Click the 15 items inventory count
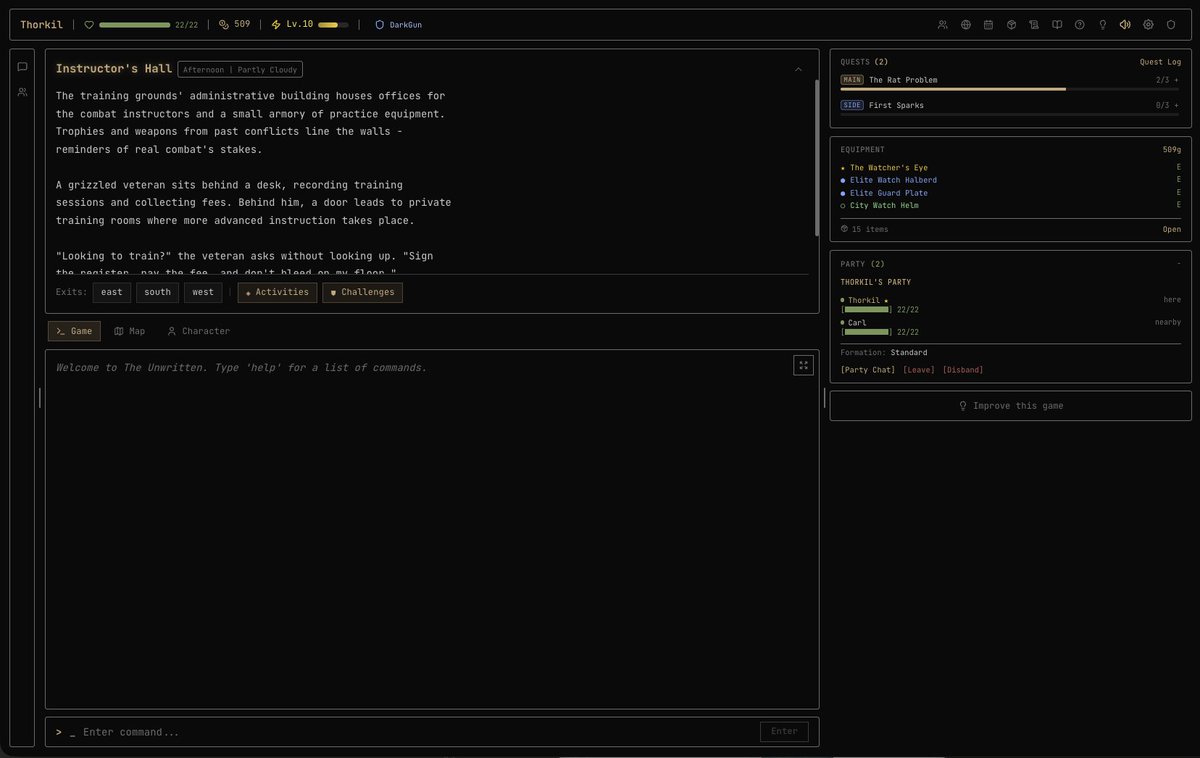The height and width of the screenshot is (758, 1200). pos(864,229)
